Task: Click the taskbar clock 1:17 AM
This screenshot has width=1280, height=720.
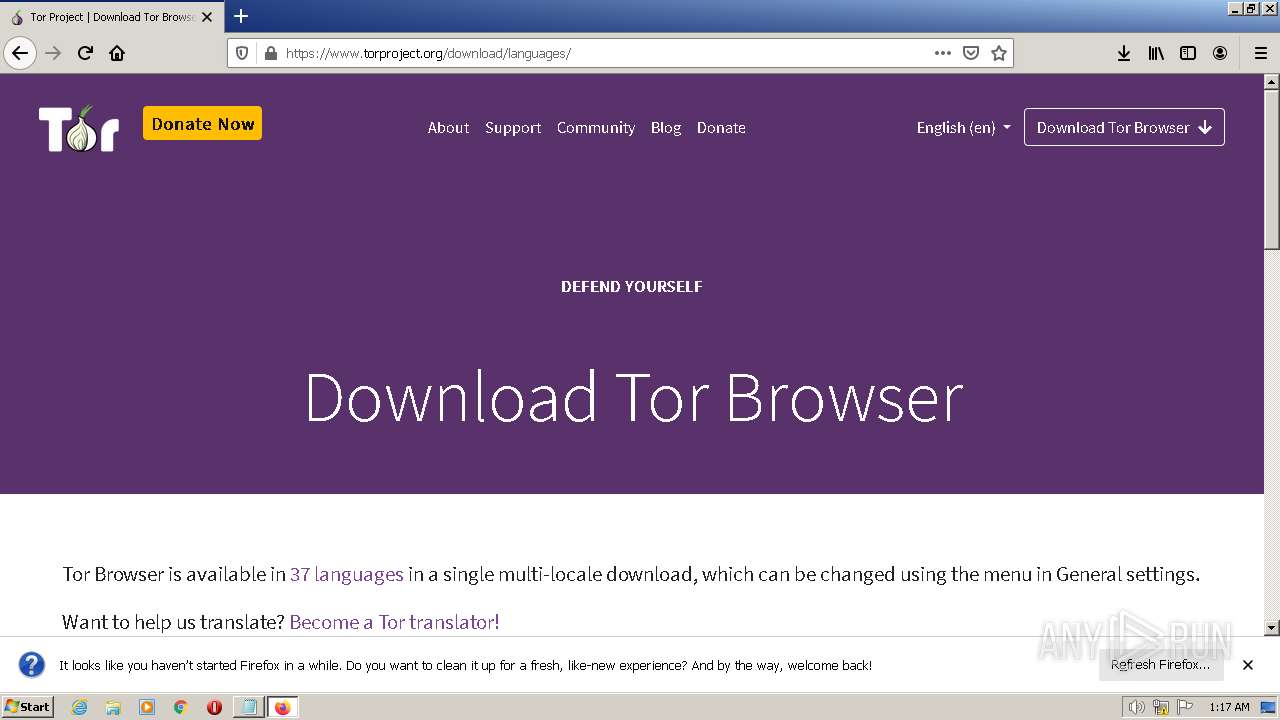Action: tap(1229, 707)
